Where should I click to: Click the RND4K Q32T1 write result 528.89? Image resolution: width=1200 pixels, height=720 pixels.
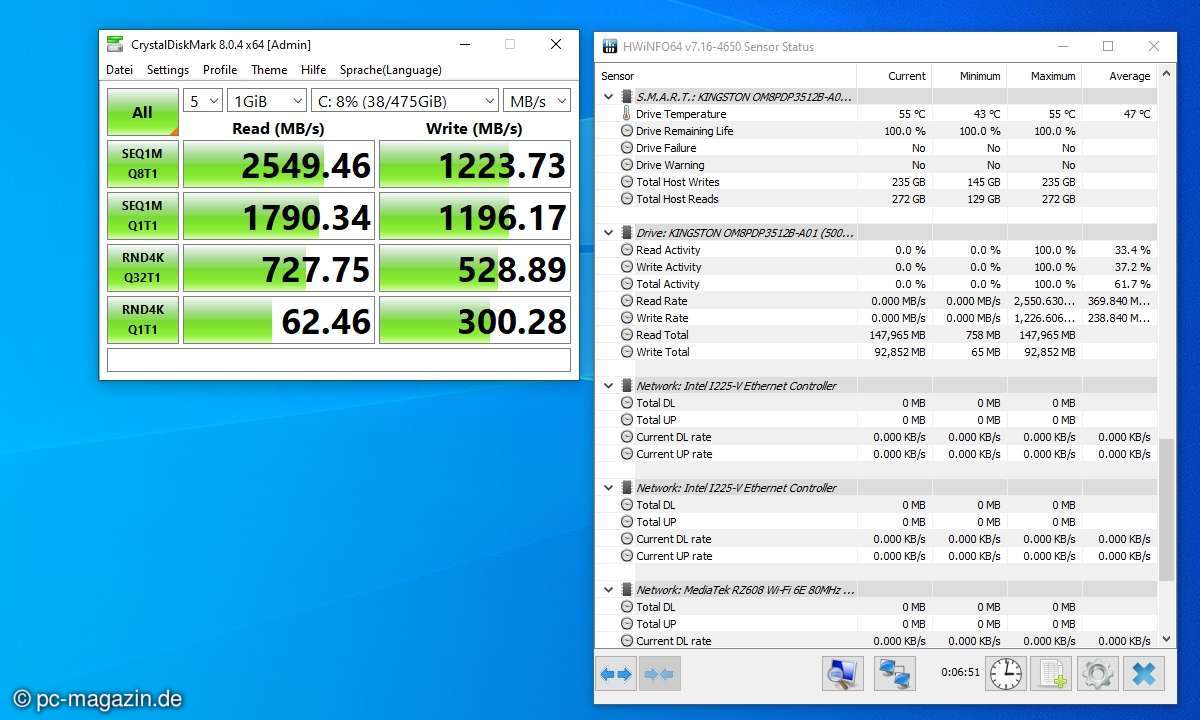(475, 268)
